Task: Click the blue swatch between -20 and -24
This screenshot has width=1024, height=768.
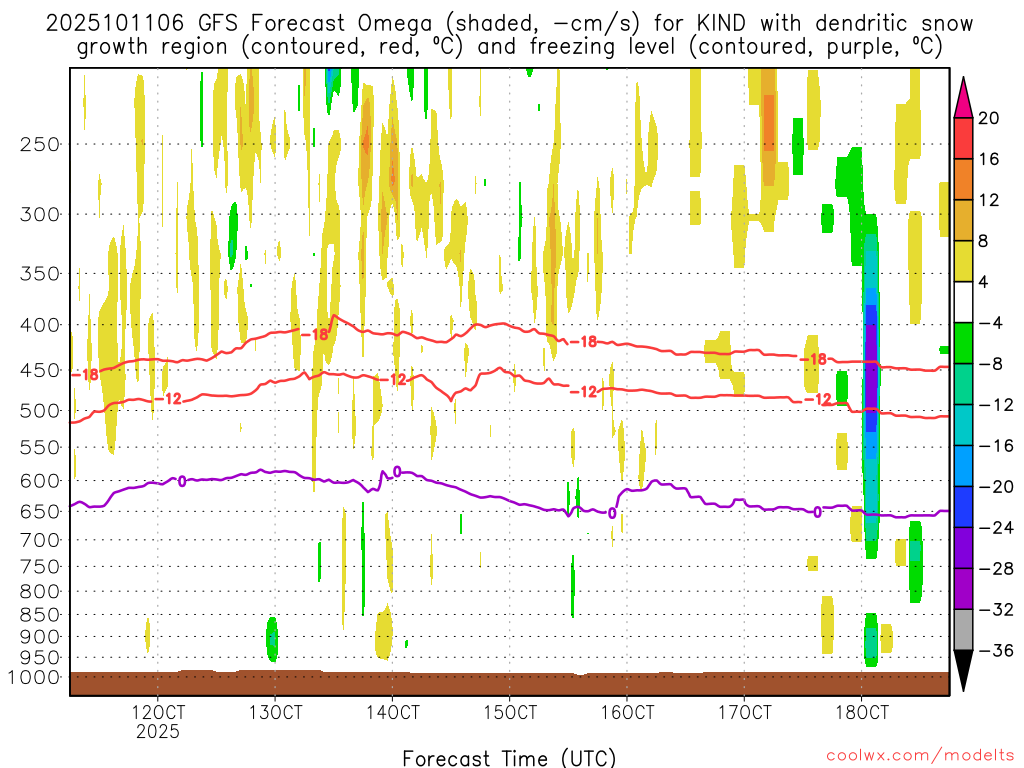Action: [963, 507]
